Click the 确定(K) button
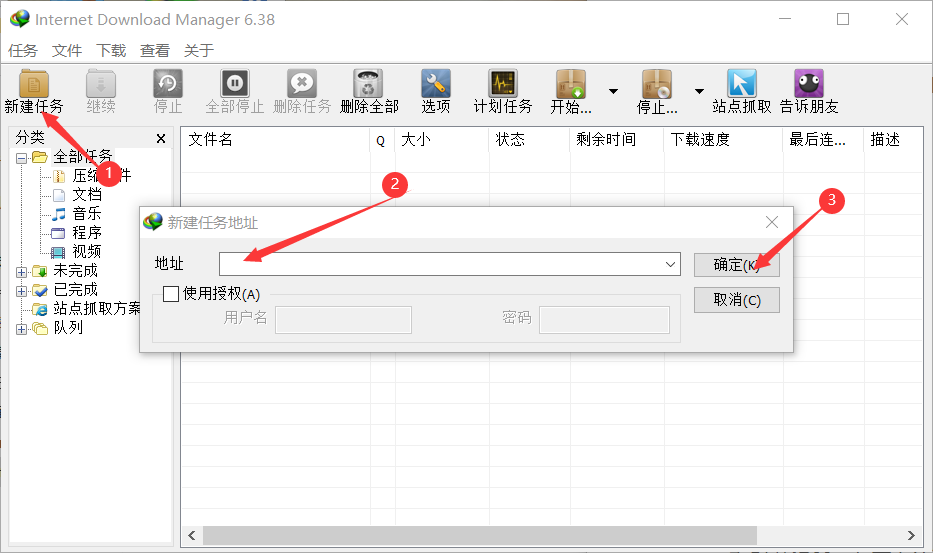The width and height of the screenshot is (933, 553). point(737,265)
